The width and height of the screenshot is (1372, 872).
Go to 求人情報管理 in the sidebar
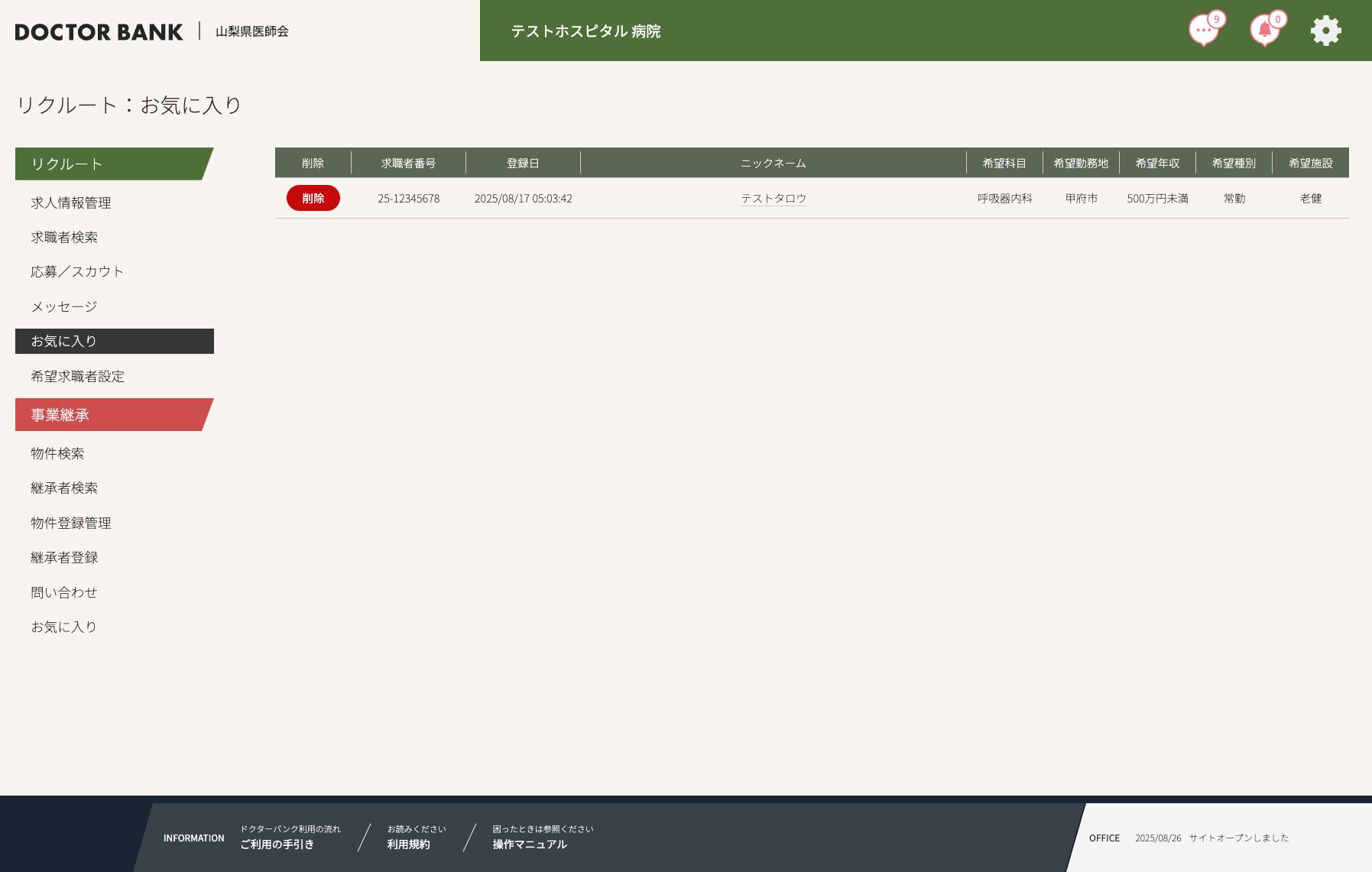[x=71, y=203]
